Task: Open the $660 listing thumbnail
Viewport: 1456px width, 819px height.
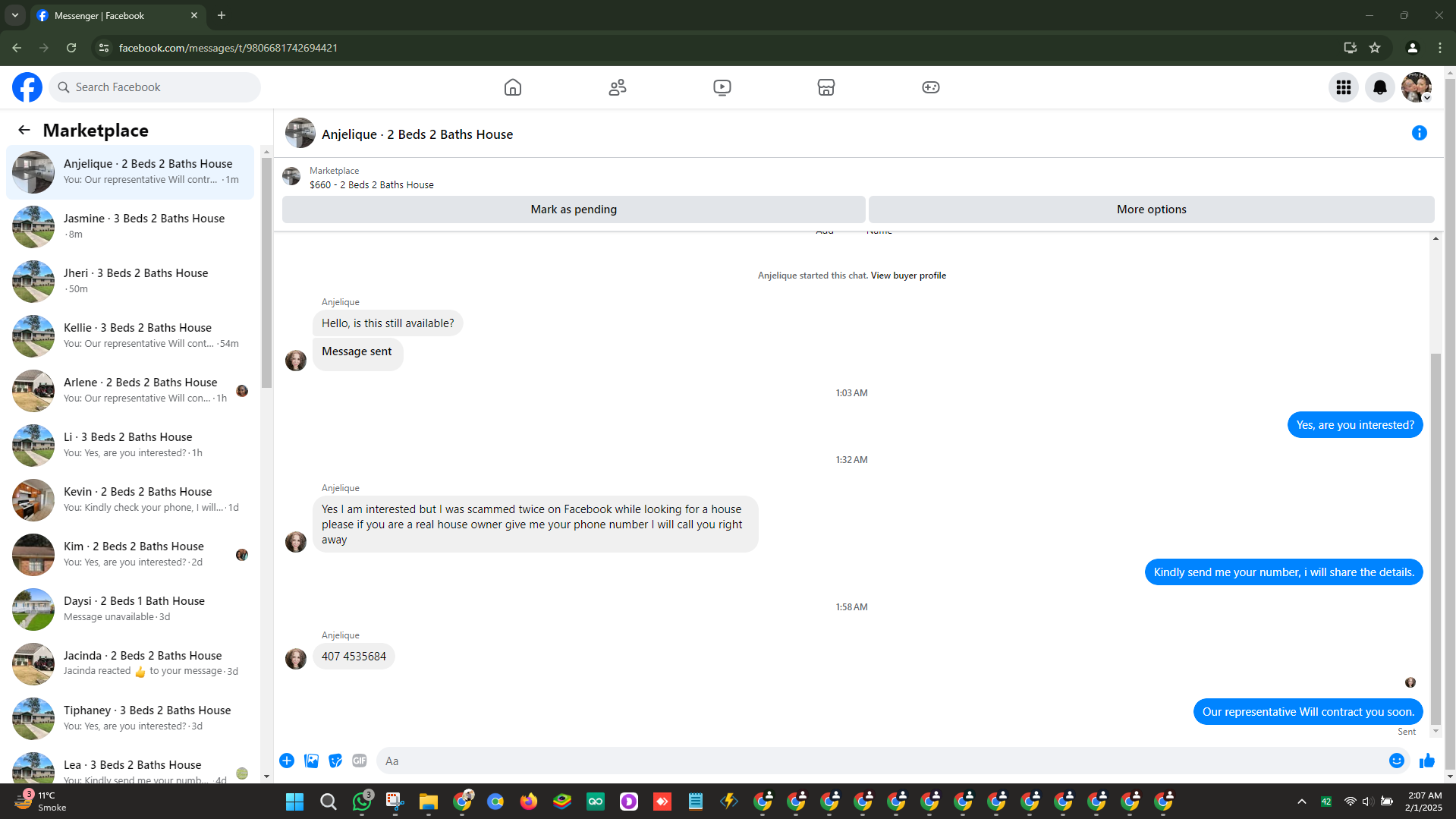Action: [291, 177]
